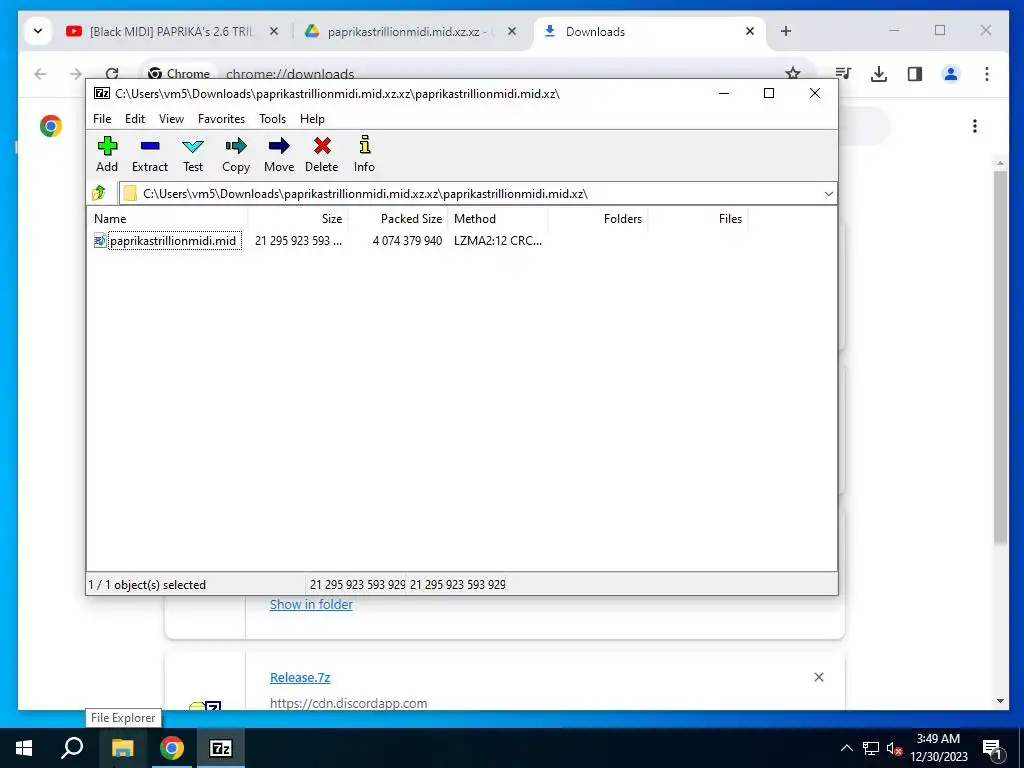Image resolution: width=1024 pixels, height=768 pixels.
Task: Bookmark this page with the star icon
Action: click(793, 73)
